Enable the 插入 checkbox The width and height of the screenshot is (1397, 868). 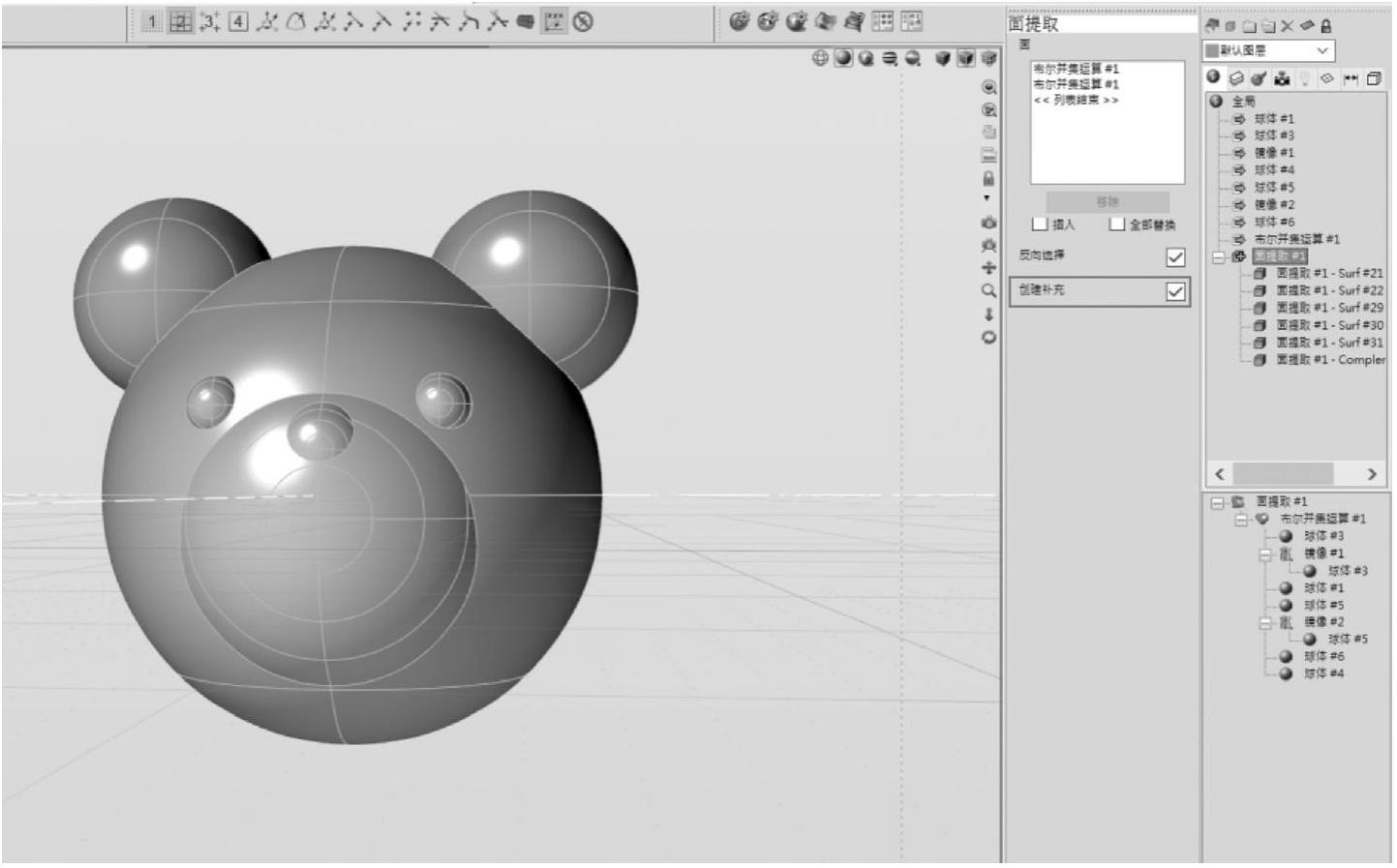click(x=1041, y=224)
